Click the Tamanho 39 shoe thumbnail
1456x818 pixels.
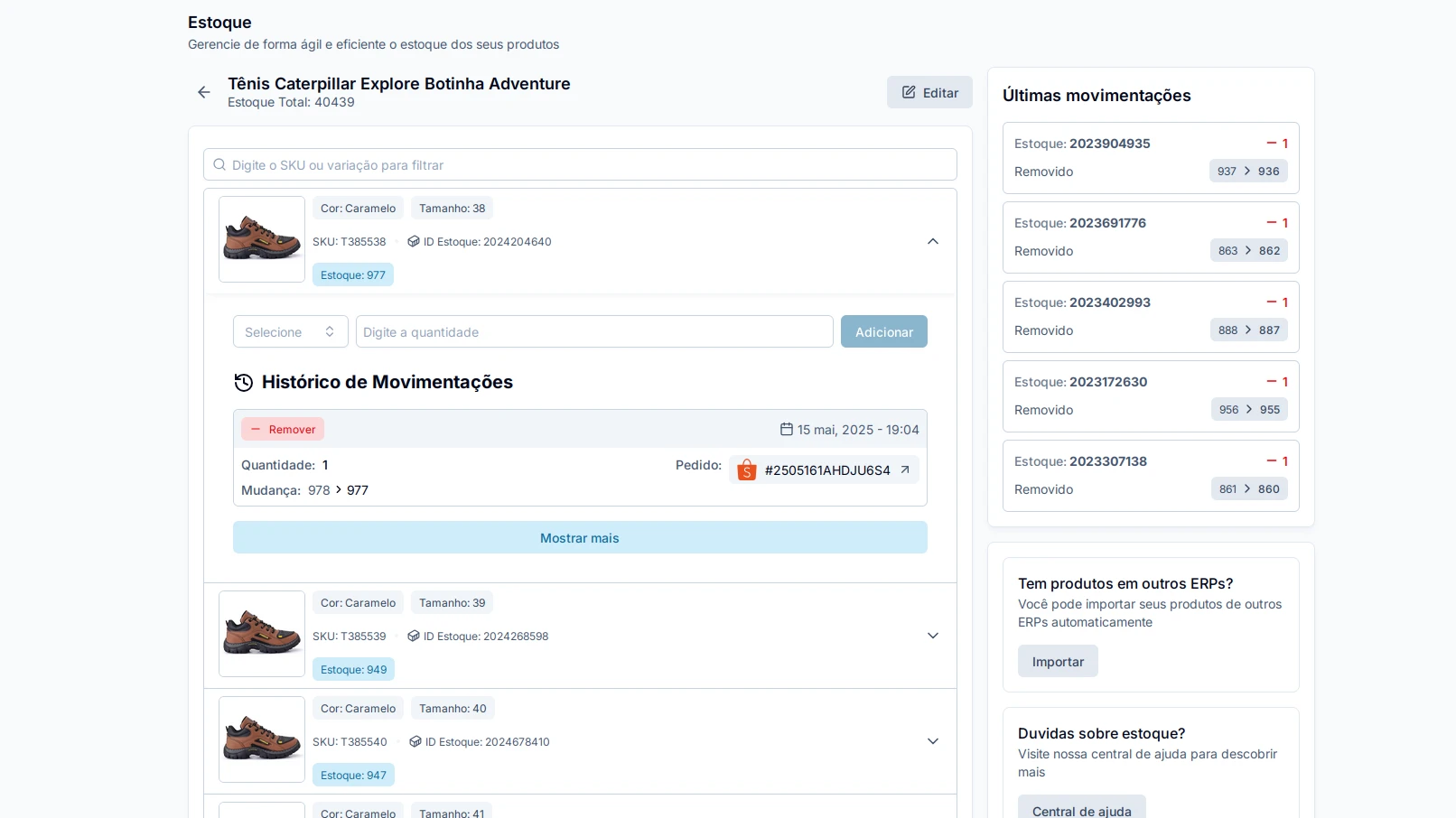coord(262,634)
